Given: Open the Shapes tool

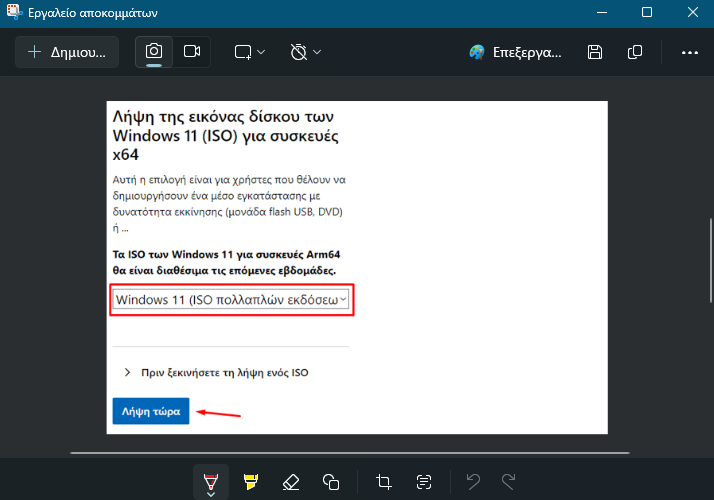Looking at the screenshot, I should (x=331, y=482).
